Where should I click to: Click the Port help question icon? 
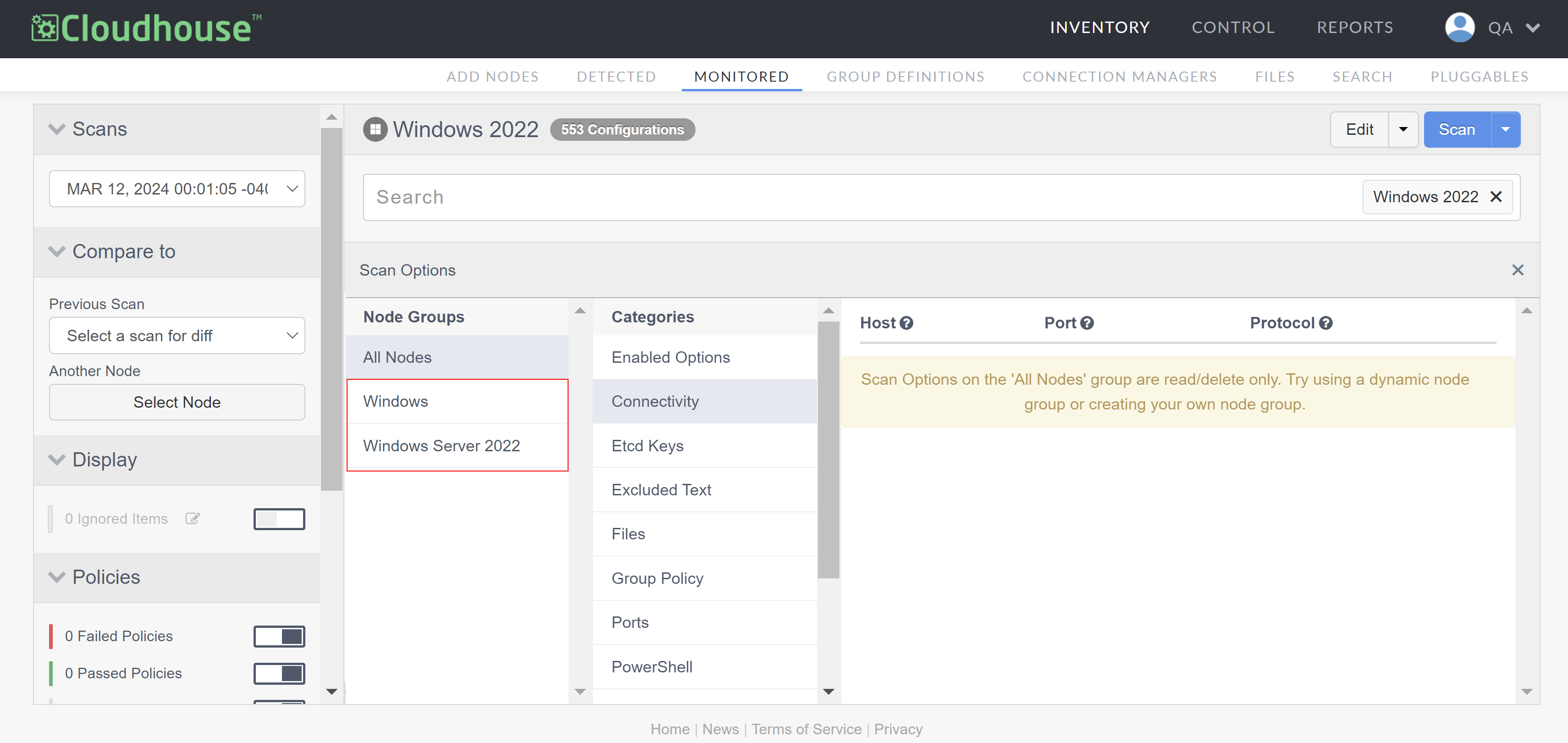coord(1087,323)
